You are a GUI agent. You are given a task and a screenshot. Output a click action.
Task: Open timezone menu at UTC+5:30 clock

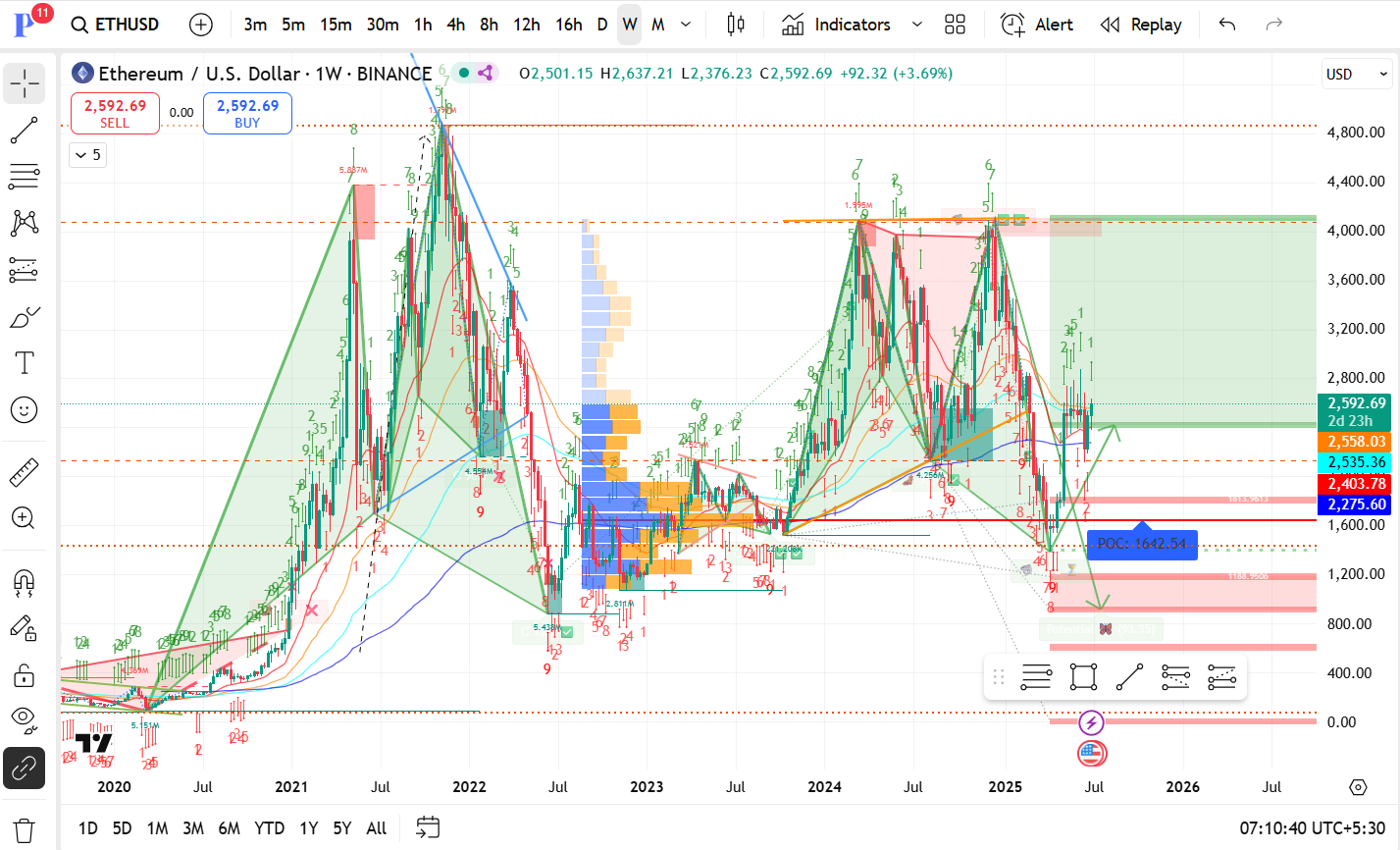pyautogui.click(x=1313, y=828)
